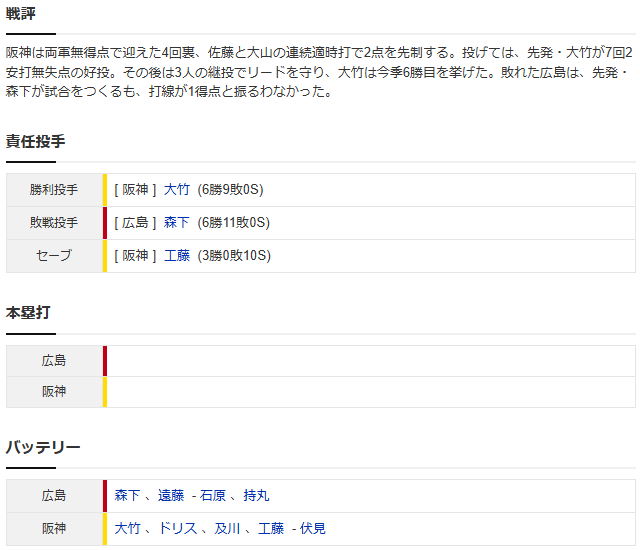The image size is (640, 550).
Task: Select the セーブ row label
Action: pos(54,256)
